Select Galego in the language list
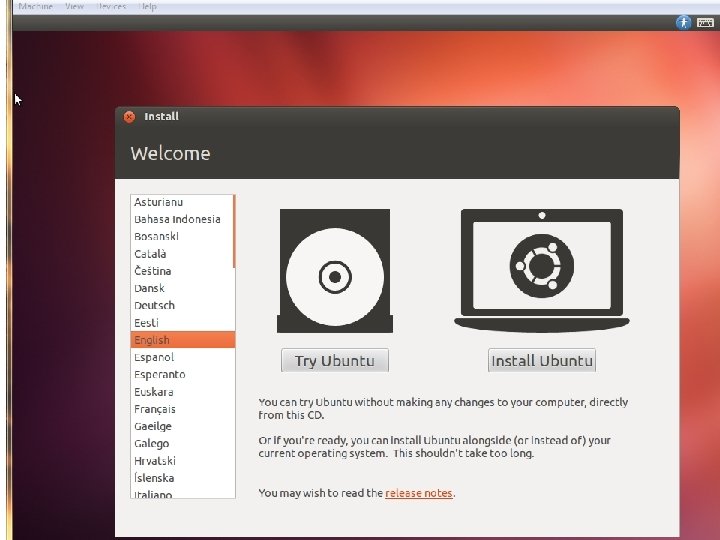Image resolution: width=720 pixels, height=540 pixels. click(x=182, y=444)
